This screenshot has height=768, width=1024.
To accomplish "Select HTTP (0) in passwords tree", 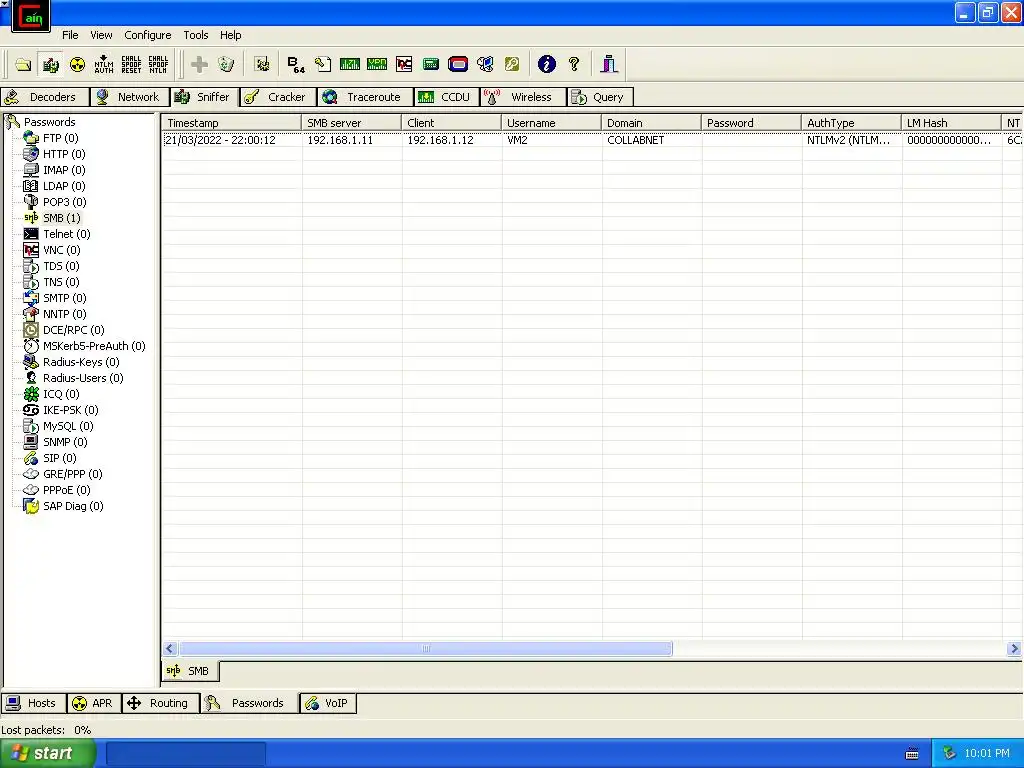I will pyautogui.click(x=64, y=154).
